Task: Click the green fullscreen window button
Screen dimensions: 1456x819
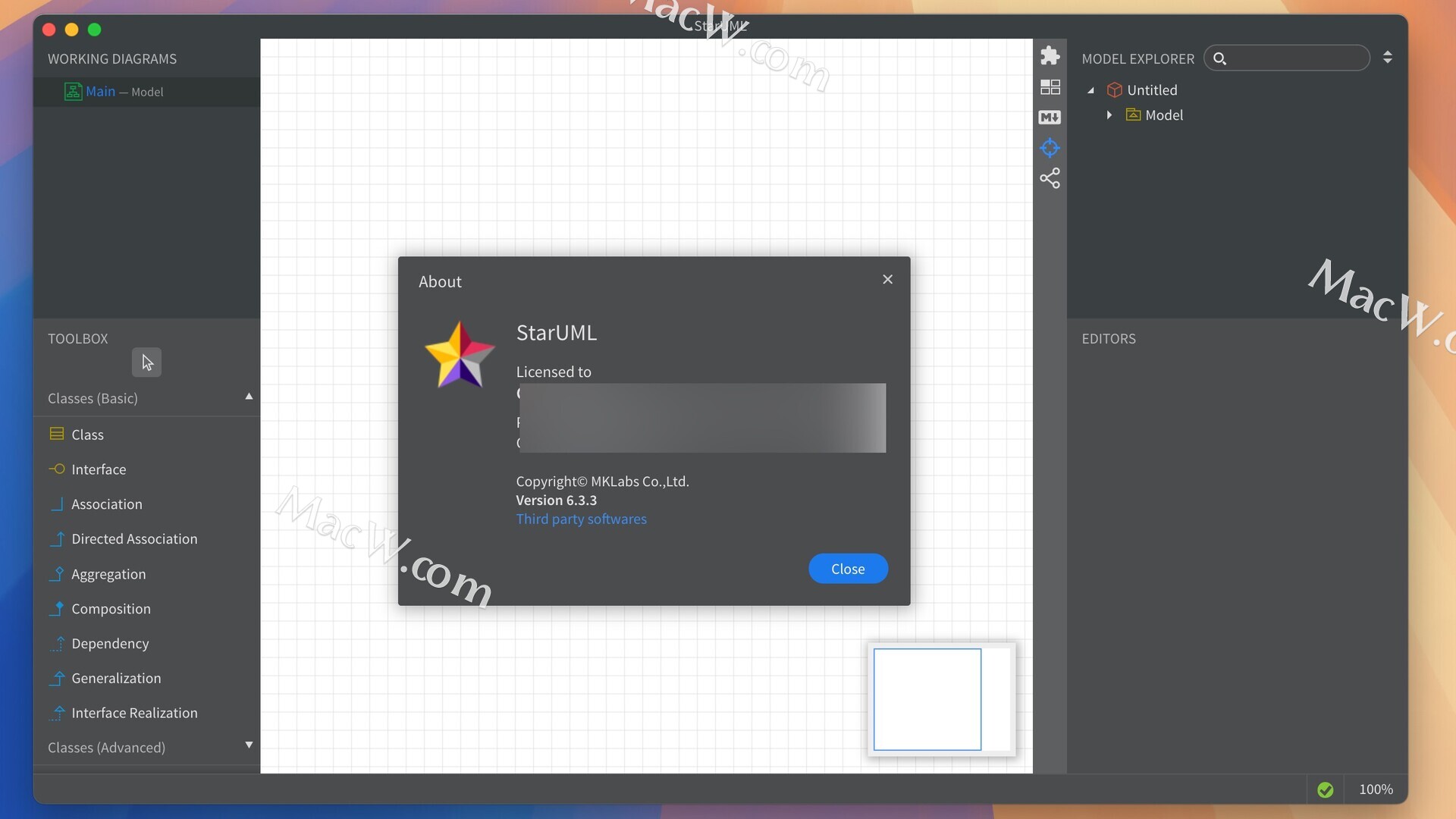Action: 95,30
